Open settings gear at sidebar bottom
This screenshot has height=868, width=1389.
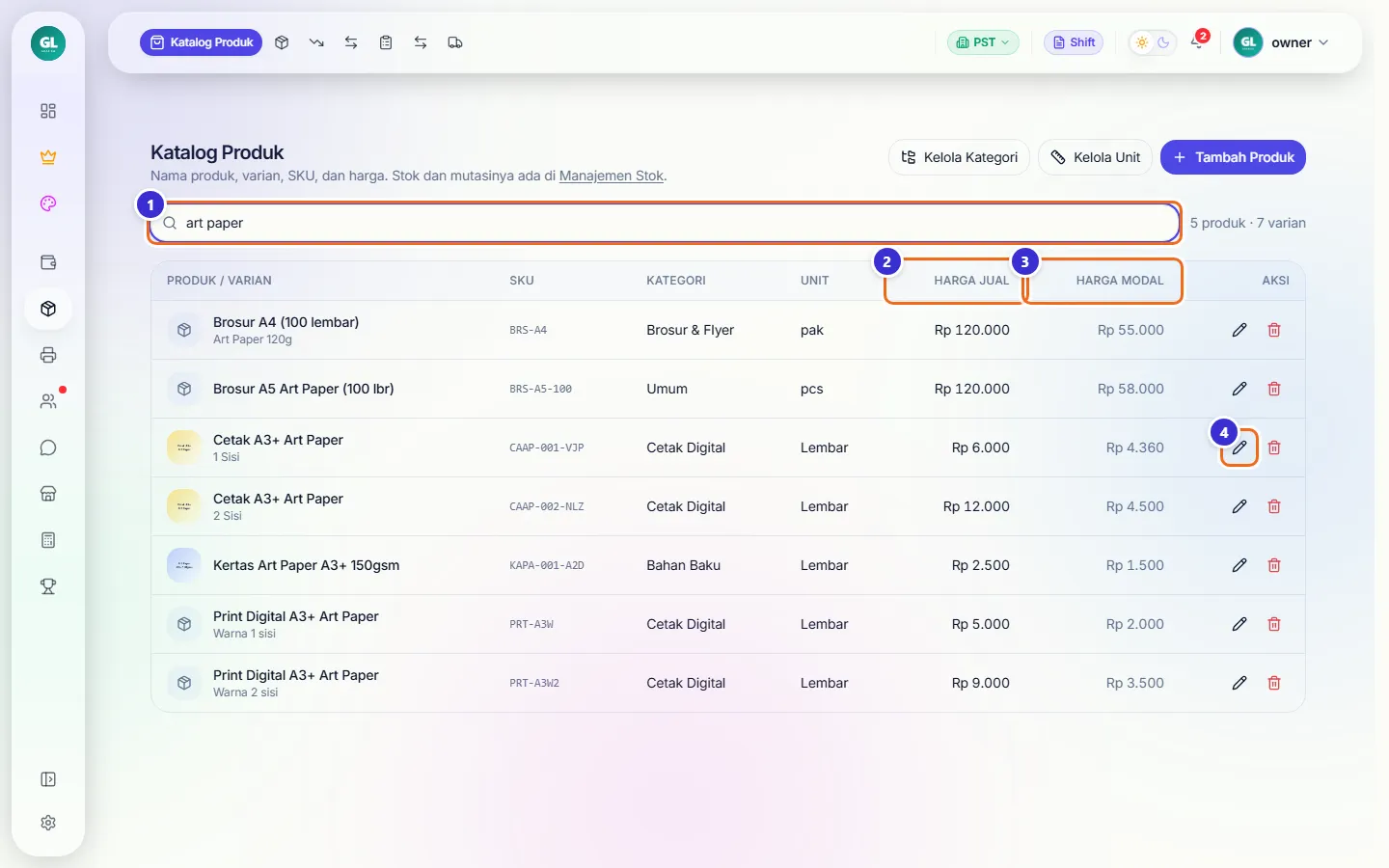48,823
